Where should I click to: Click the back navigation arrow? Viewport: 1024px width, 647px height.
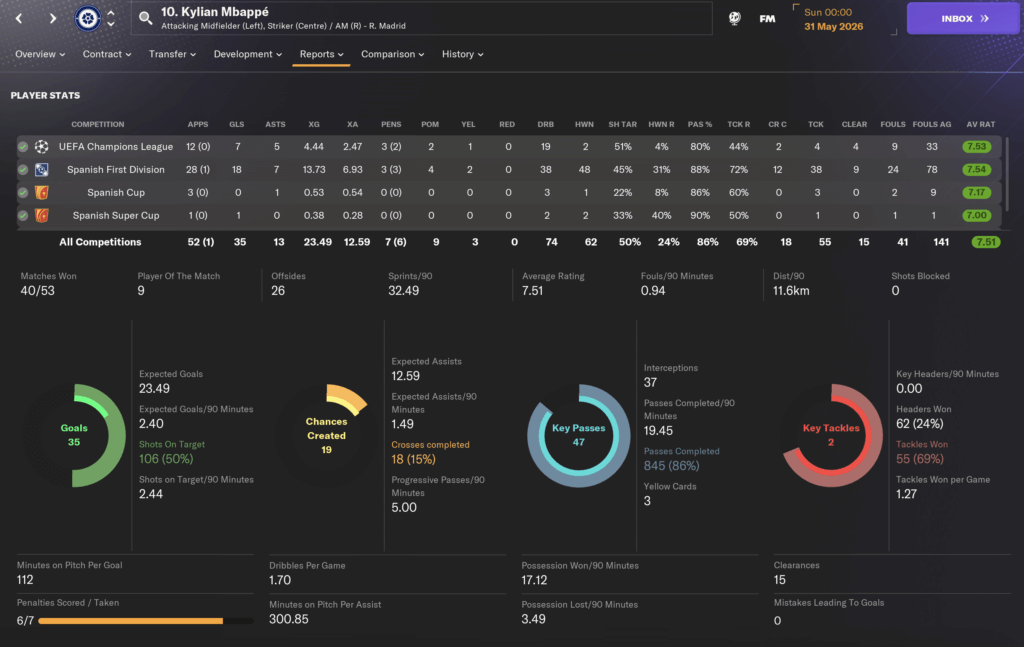pos(22,18)
